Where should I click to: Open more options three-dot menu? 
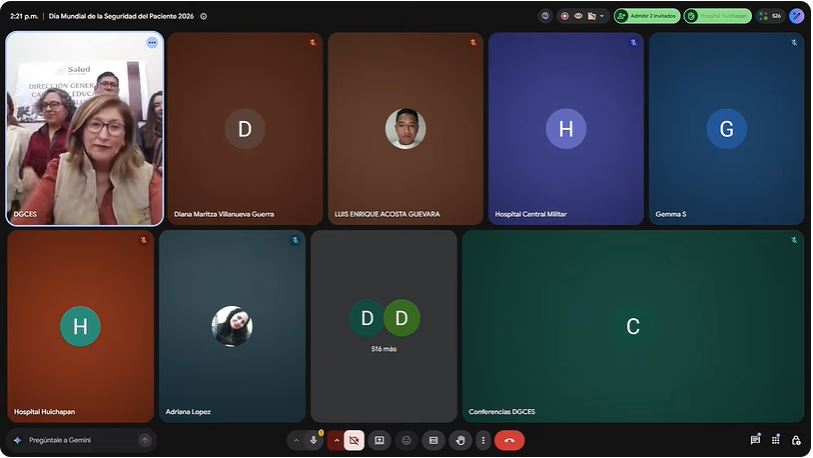coord(483,440)
